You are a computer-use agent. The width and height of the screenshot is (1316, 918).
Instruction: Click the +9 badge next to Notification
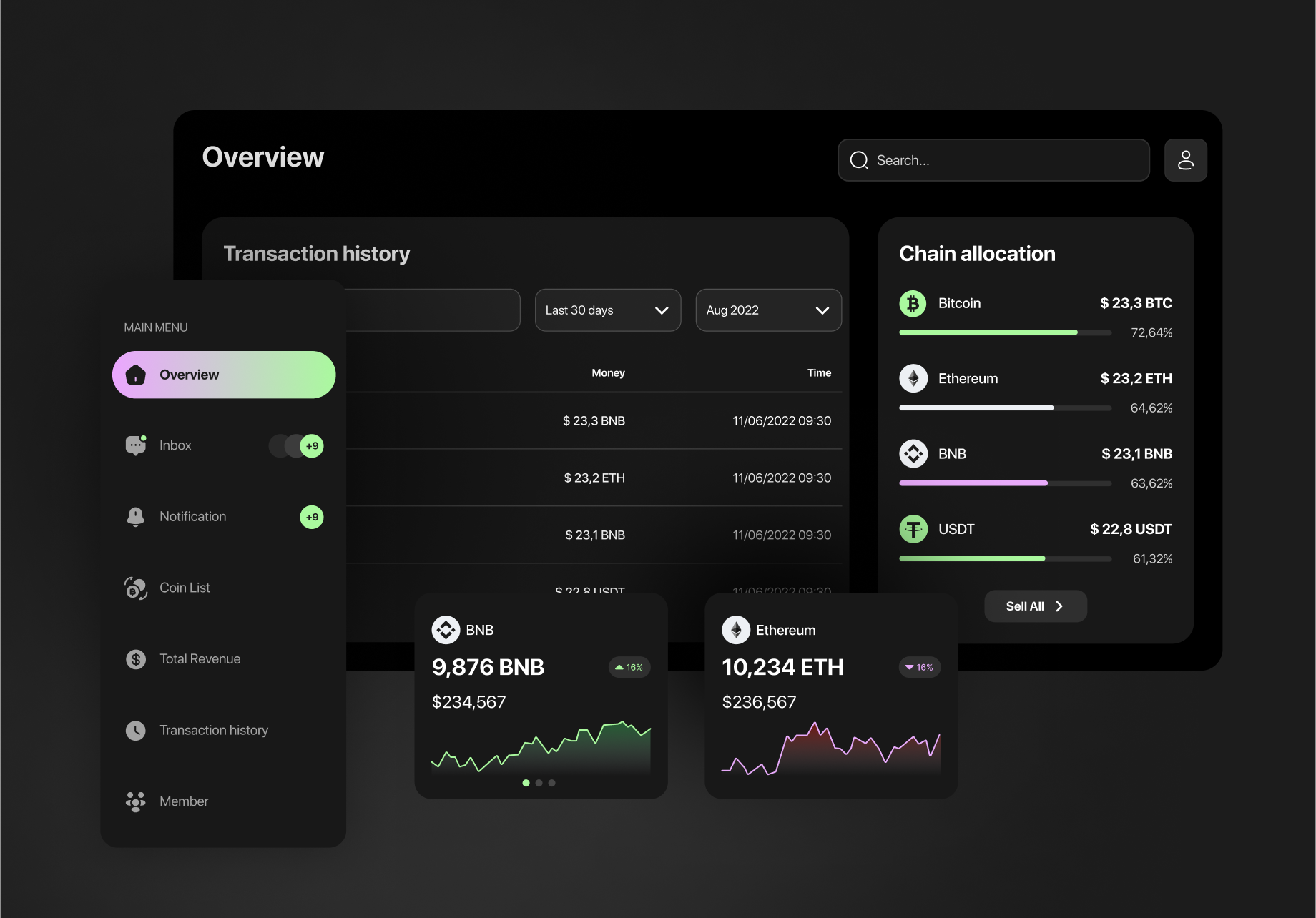click(311, 517)
